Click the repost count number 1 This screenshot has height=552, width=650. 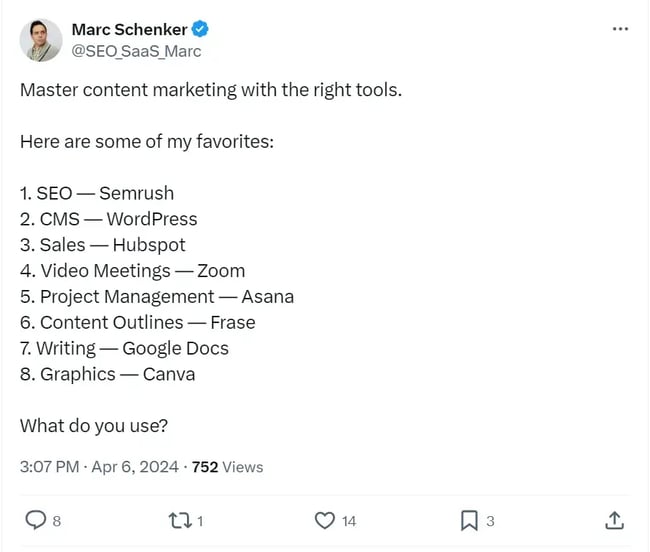pos(201,521)
